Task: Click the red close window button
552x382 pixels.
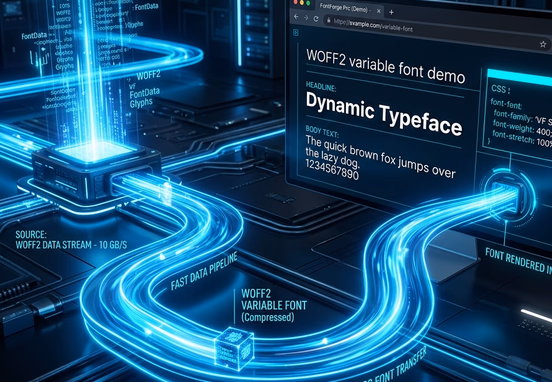Action: coord(295,2)
